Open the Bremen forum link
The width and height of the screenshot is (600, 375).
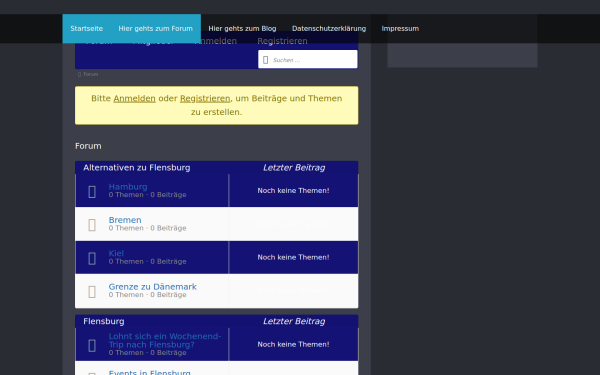click(x=125, y=220)
